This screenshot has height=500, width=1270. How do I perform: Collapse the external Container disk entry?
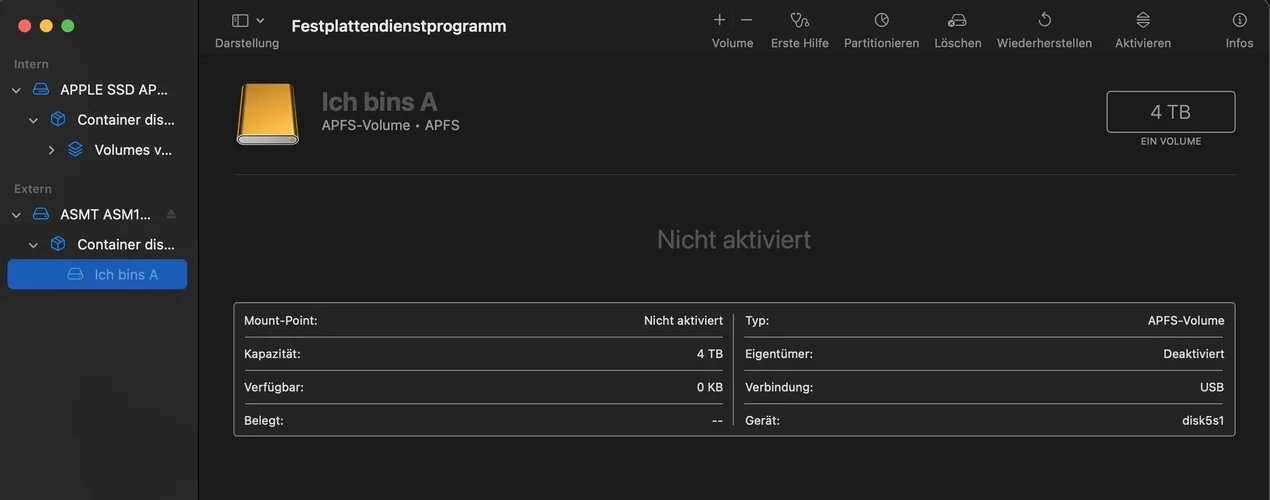pos(33,244)
